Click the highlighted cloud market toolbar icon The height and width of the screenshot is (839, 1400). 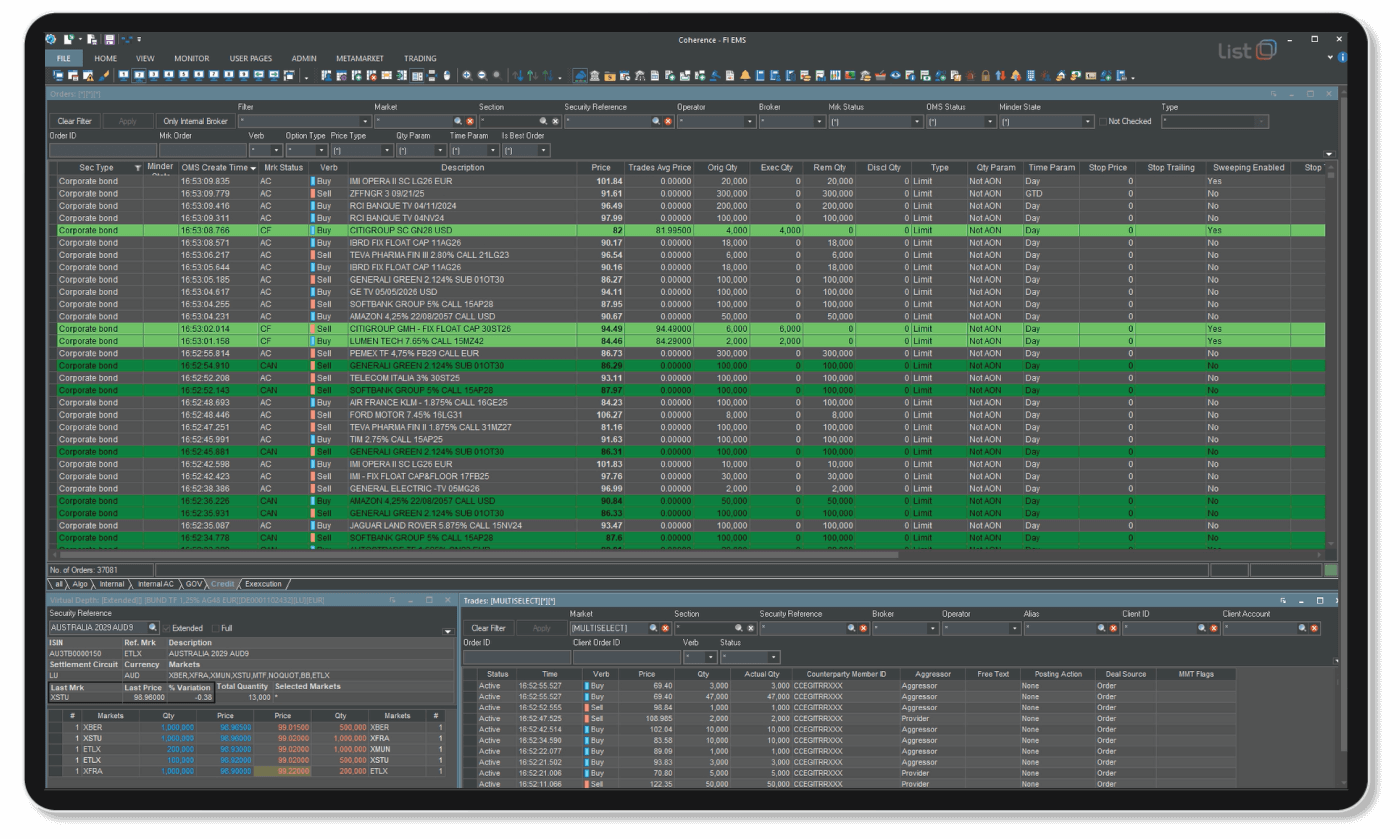pyautogui.click(x=580, y=76)
